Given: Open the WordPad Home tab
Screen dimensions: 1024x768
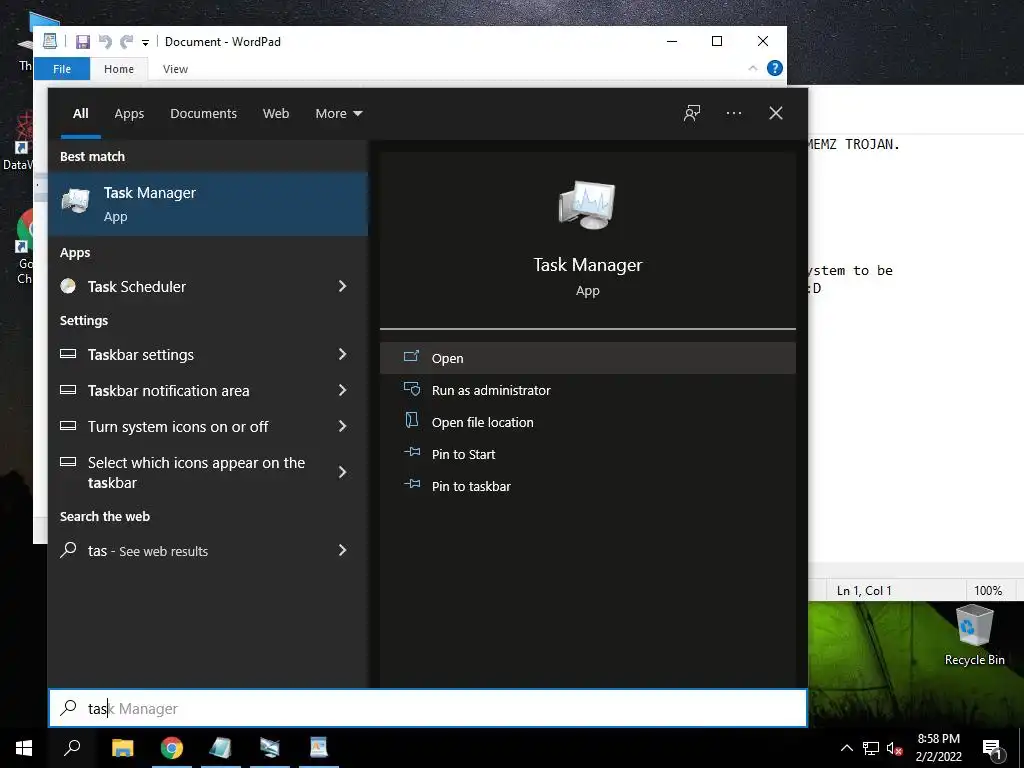Looking at the screenshot, I should coord(119,69).
